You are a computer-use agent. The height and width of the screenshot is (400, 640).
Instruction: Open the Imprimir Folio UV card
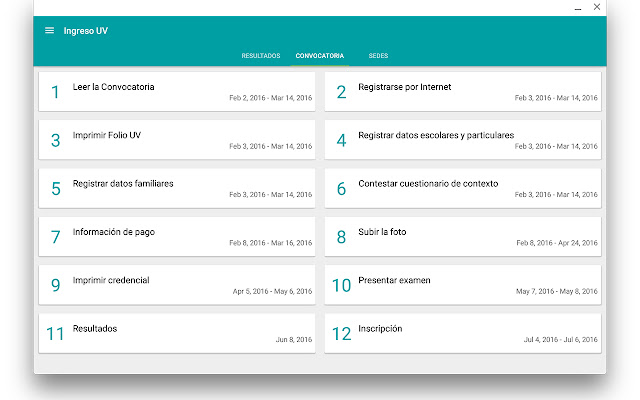tap(177, 139)
